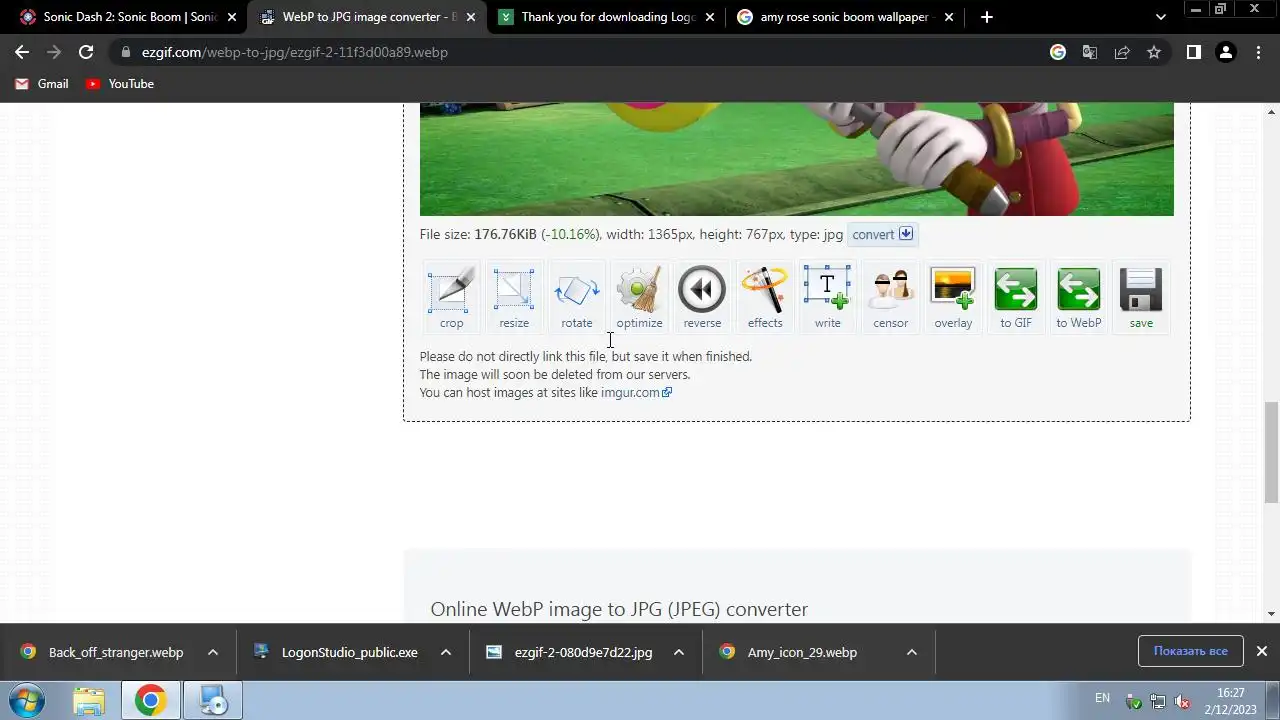The height and width of the screenshot is (720, 1280).
Task: Close the downloads bar
Action: click(x=1261, y=651)
